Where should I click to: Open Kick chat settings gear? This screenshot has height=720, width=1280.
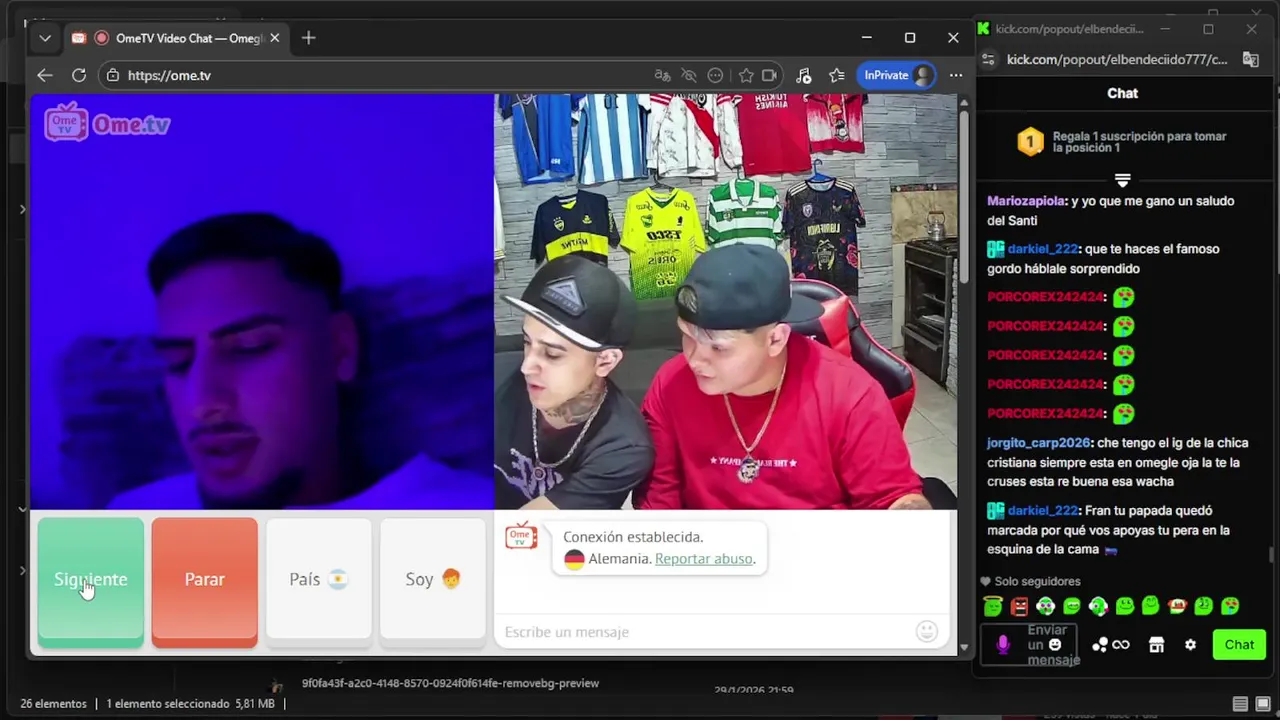1190,645
